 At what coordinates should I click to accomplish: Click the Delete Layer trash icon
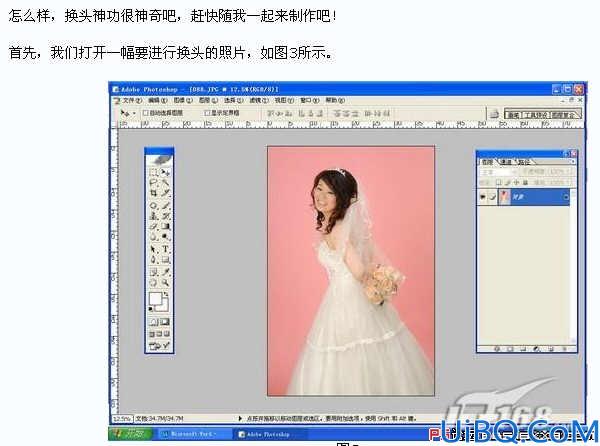[565, 349]
